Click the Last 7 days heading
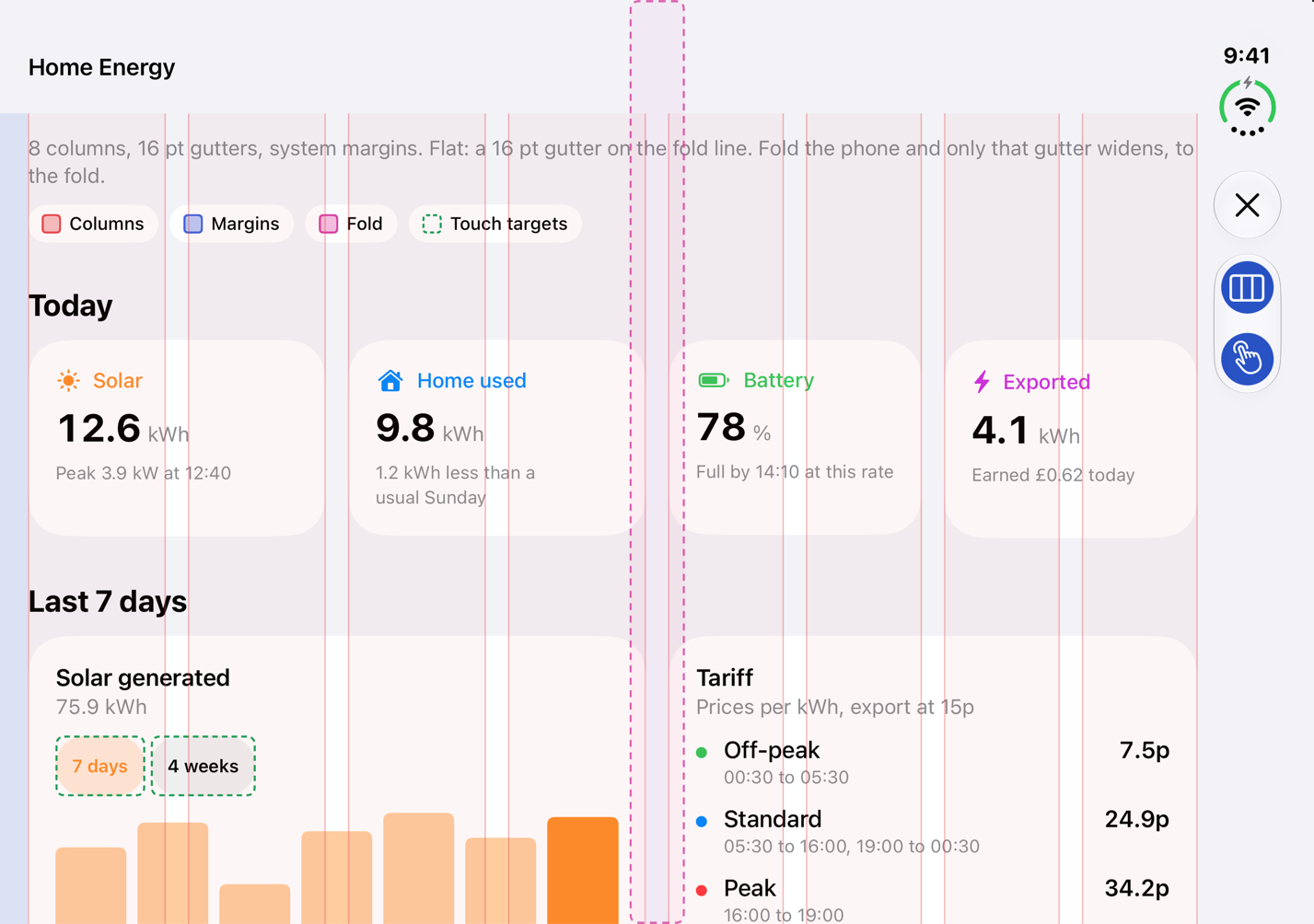Screen dimensions: 1314x924 (108, 602)
